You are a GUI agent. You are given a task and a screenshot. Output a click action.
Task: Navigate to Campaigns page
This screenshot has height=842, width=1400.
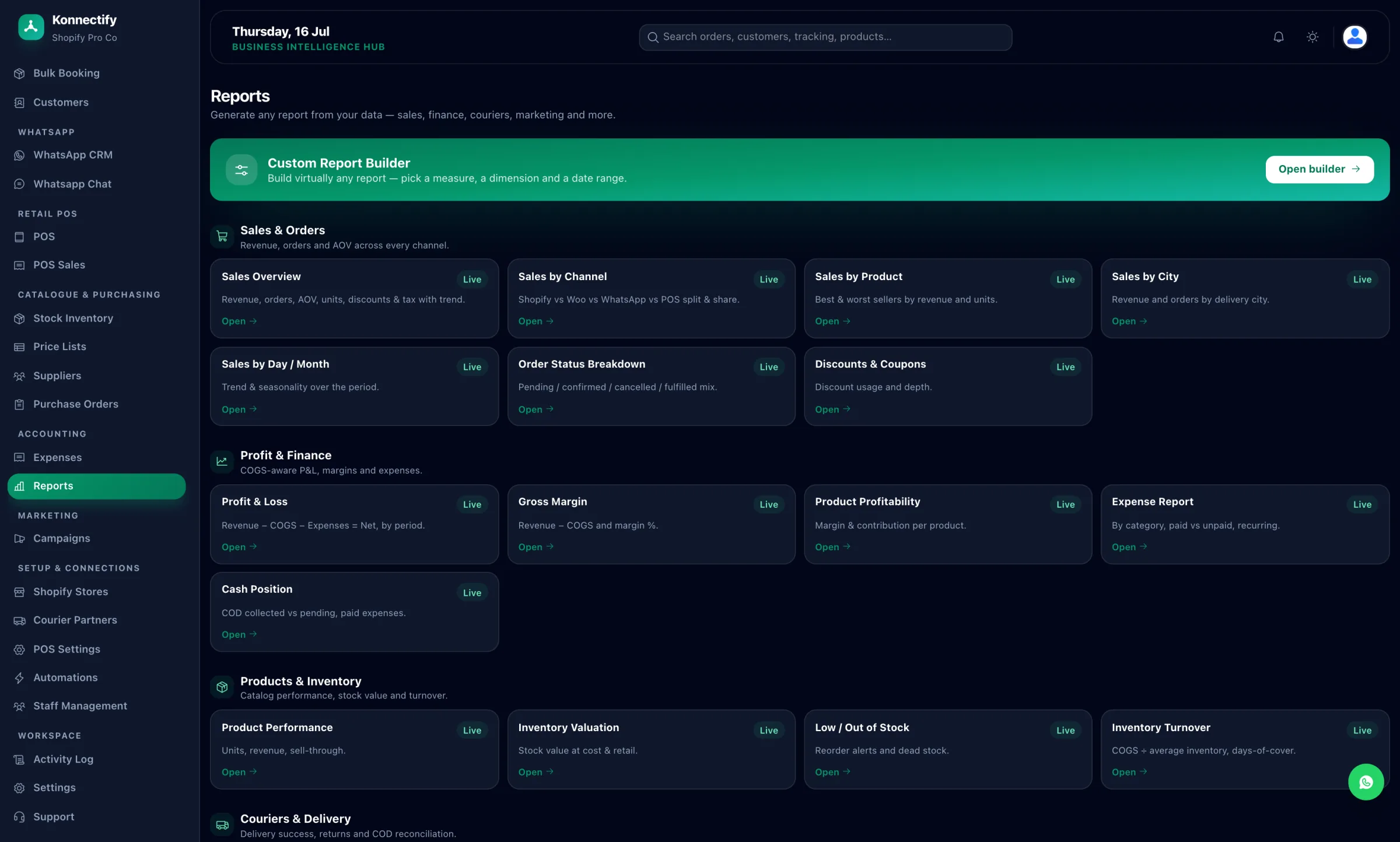click(96, 539)
